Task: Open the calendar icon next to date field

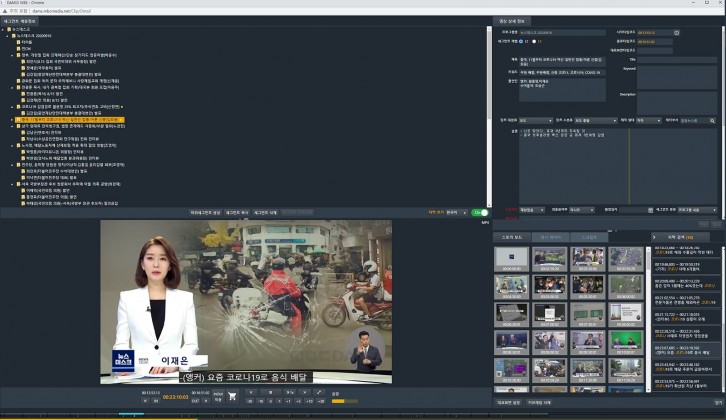Action: [x=677, y=33]
